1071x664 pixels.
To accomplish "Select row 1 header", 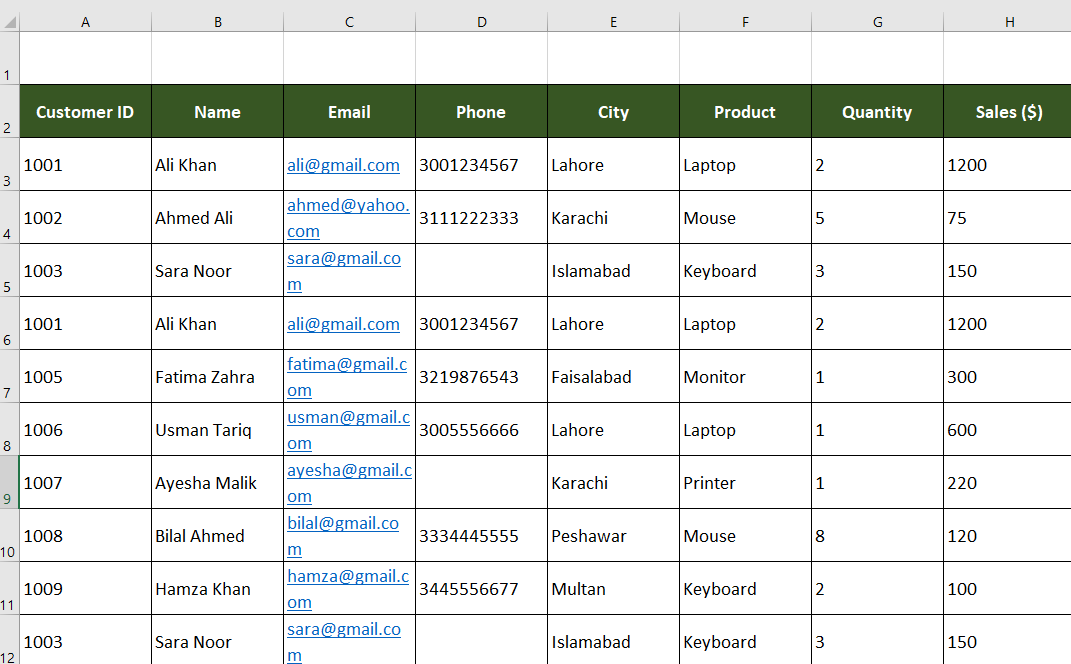I will 10,58.
